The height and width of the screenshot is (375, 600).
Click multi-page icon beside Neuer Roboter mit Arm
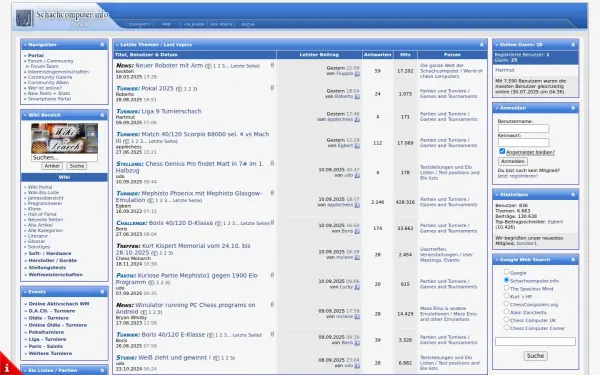tap(208, 66)
